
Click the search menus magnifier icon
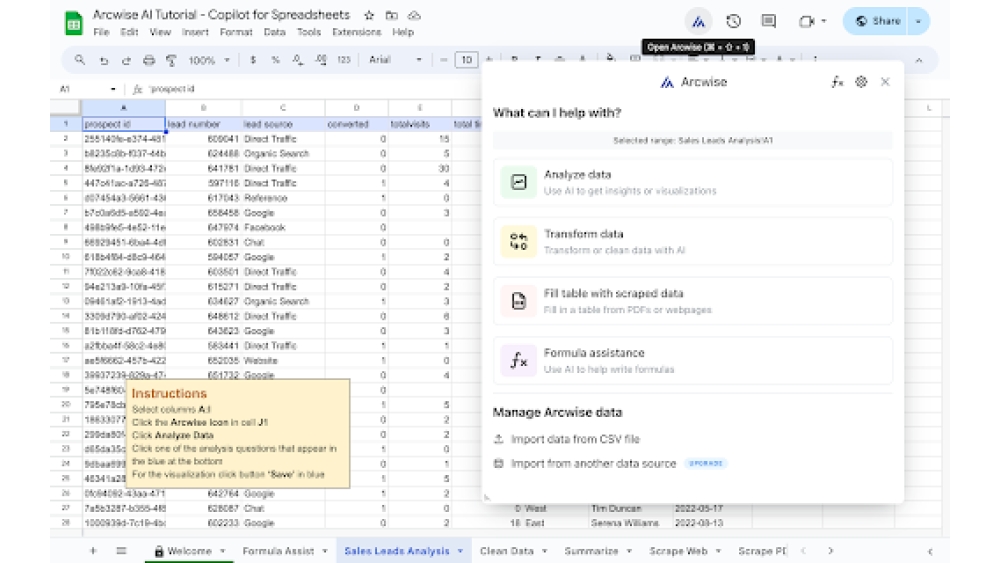(80, 60)
